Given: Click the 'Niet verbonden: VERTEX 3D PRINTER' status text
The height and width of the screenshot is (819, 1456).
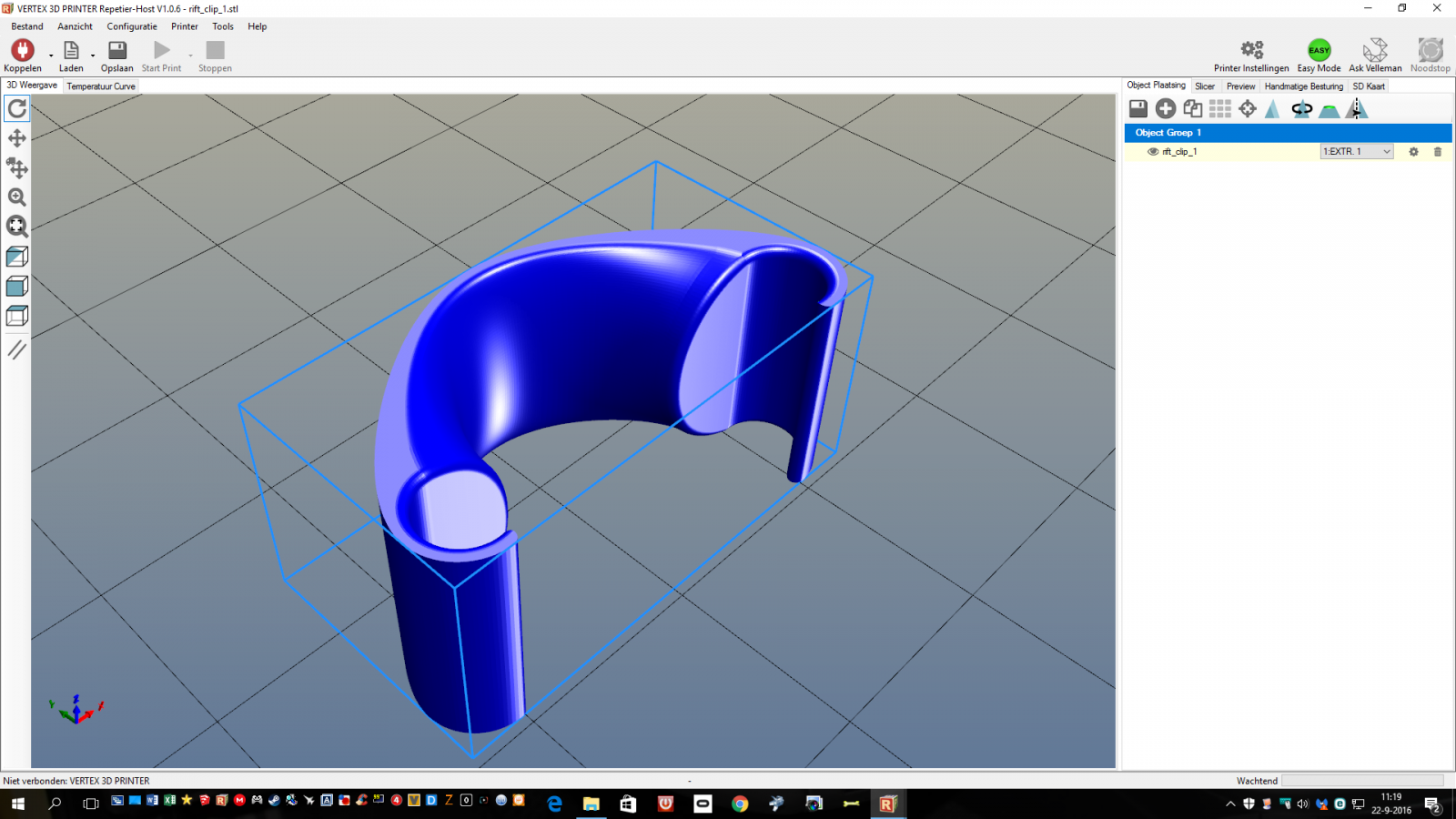Looking at the screenshot, I should (x=76, y=781).
